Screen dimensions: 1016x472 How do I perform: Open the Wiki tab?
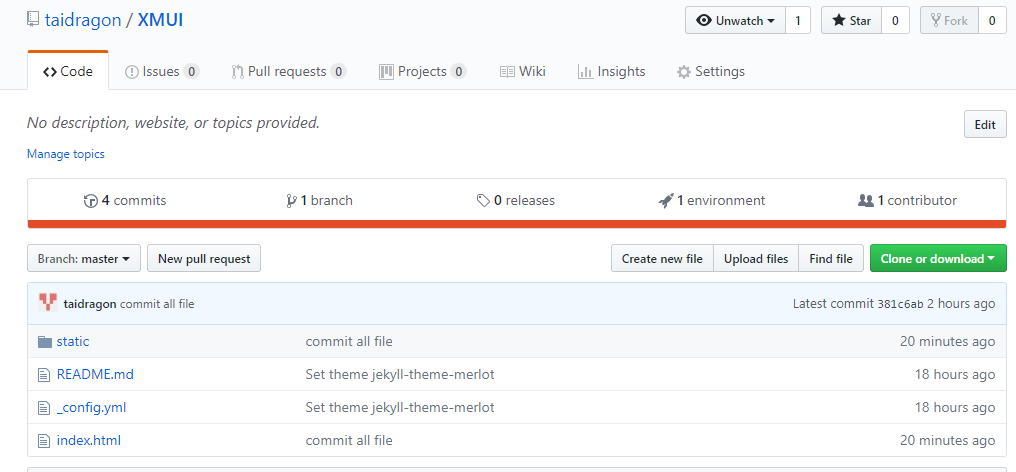[523, 71]
